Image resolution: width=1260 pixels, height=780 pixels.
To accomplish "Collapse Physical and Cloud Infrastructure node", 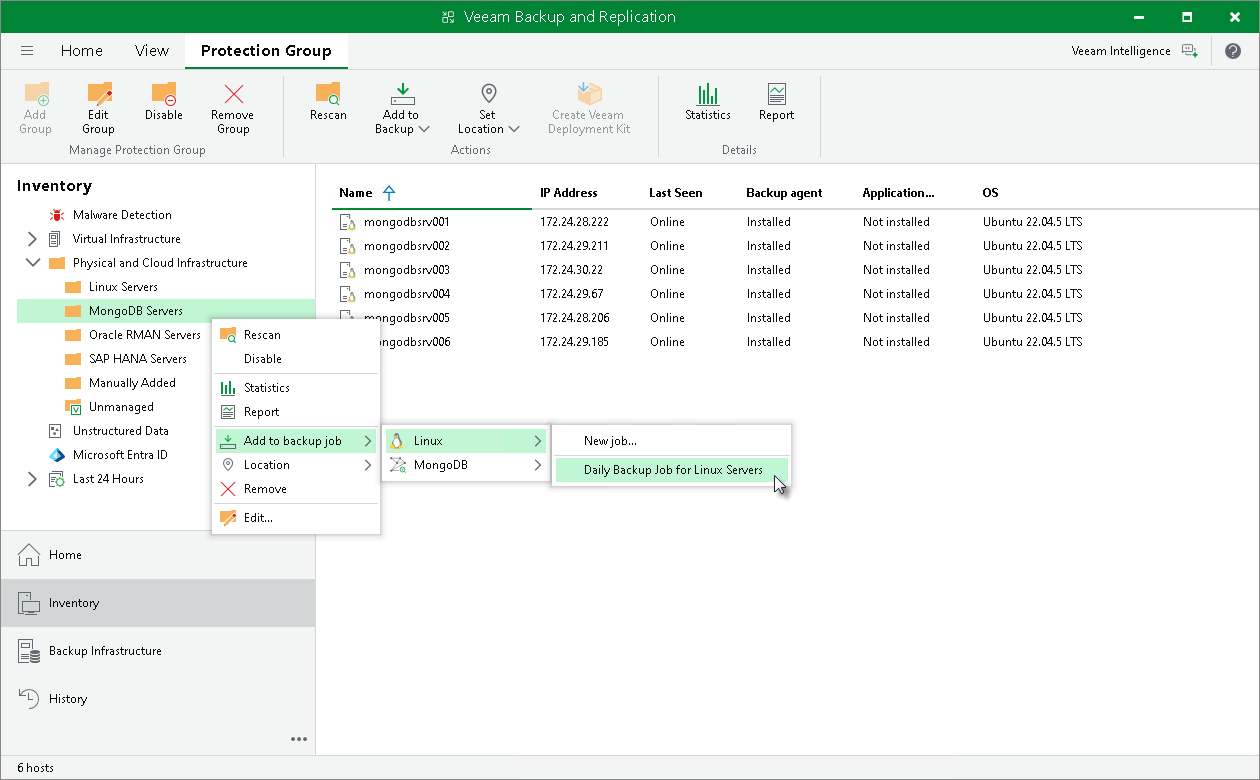I will click(32, 263).
